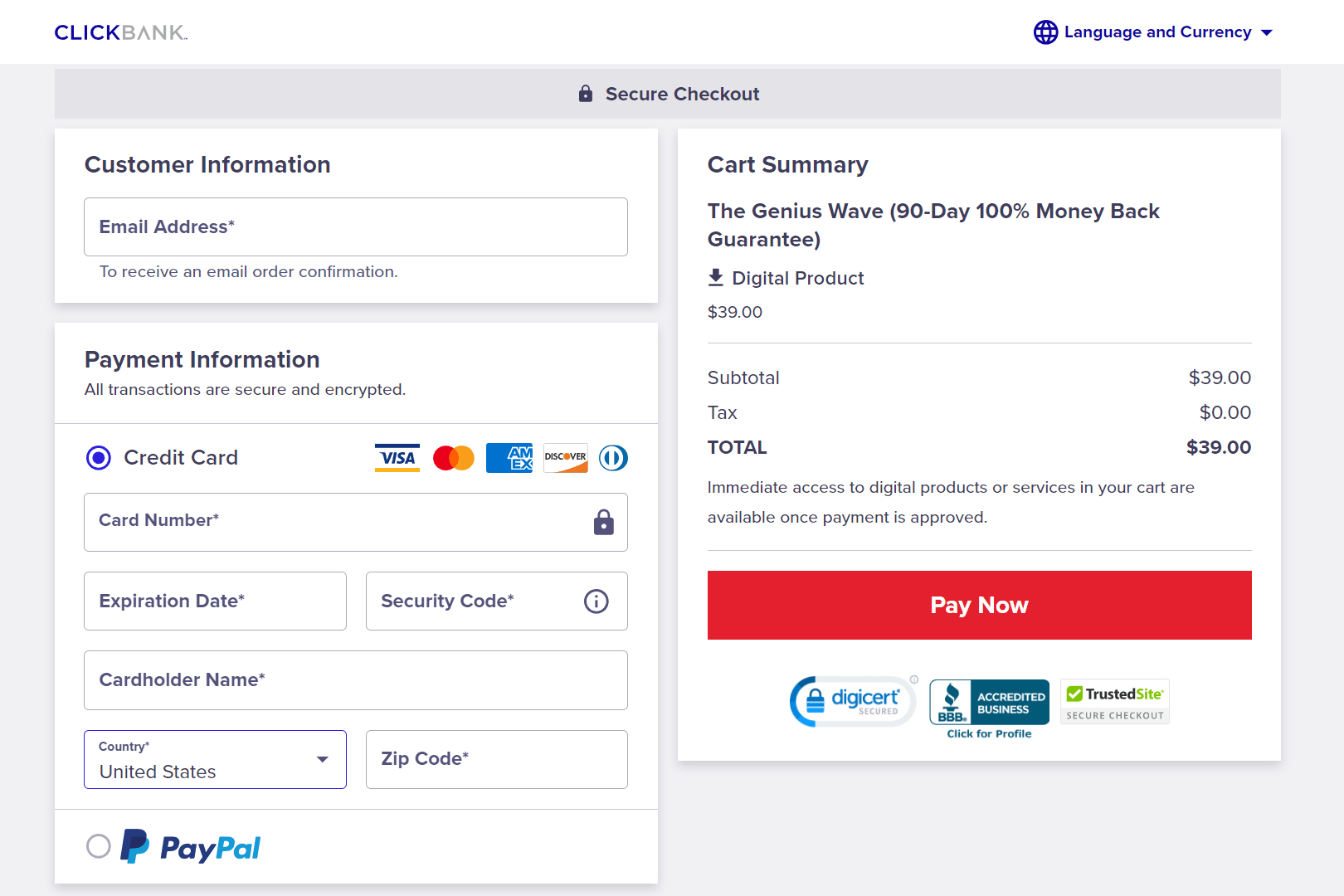Click the Visa card icon
This screenshot has width=1344, height=896.
(x=397, y=458)
